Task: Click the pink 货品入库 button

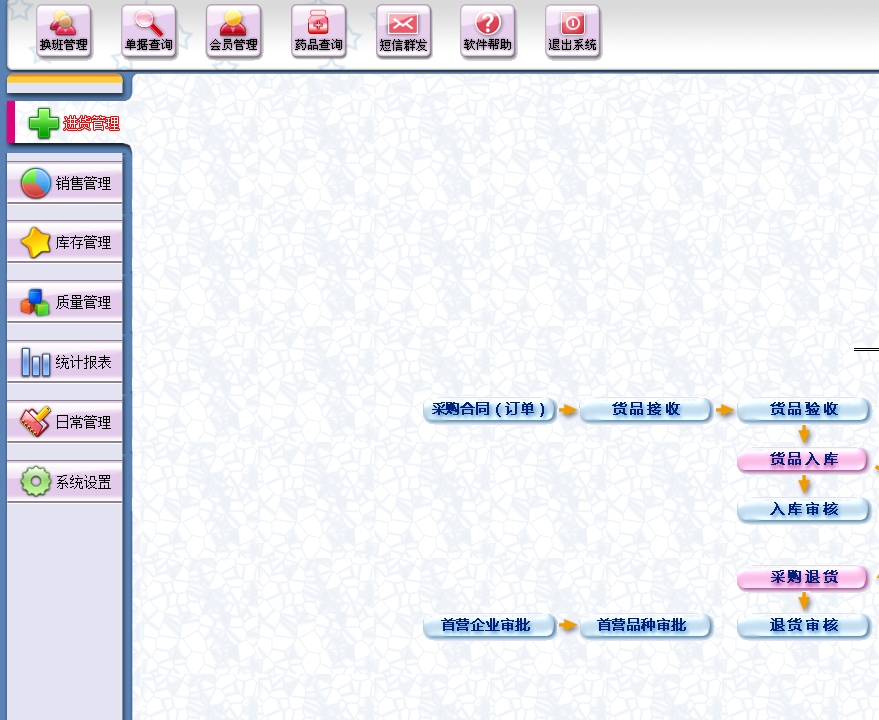Action: coord(803,460)
